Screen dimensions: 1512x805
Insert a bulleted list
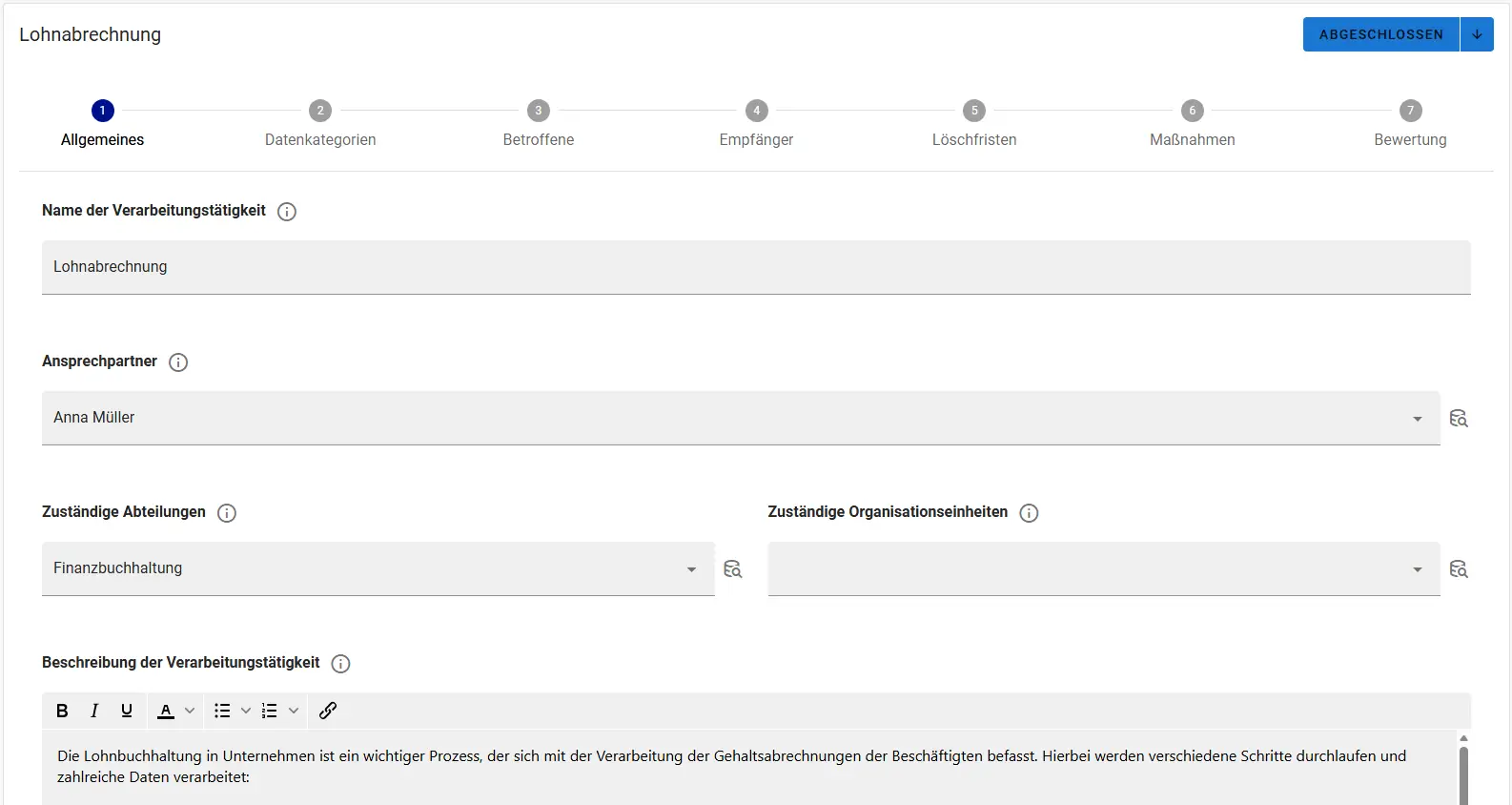pos(222,711)
